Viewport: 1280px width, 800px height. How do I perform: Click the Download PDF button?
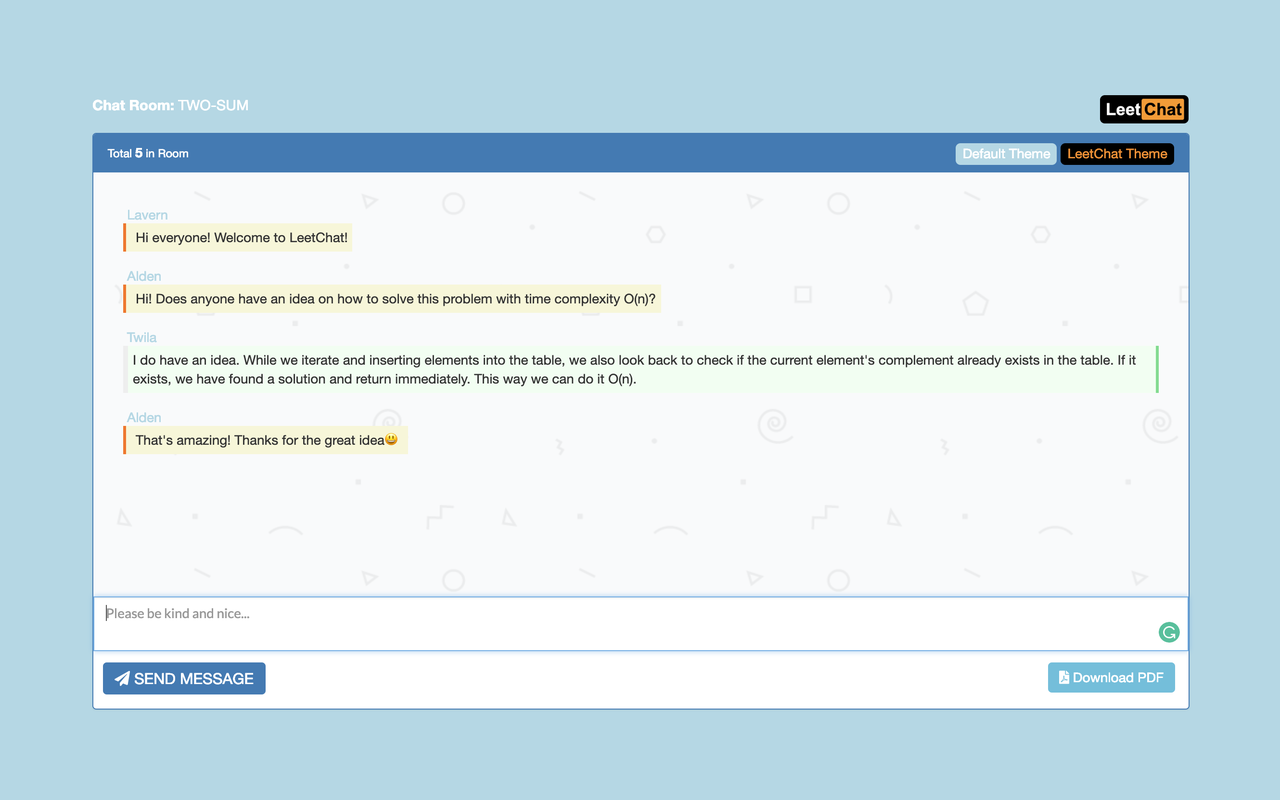click(1111, 677)
